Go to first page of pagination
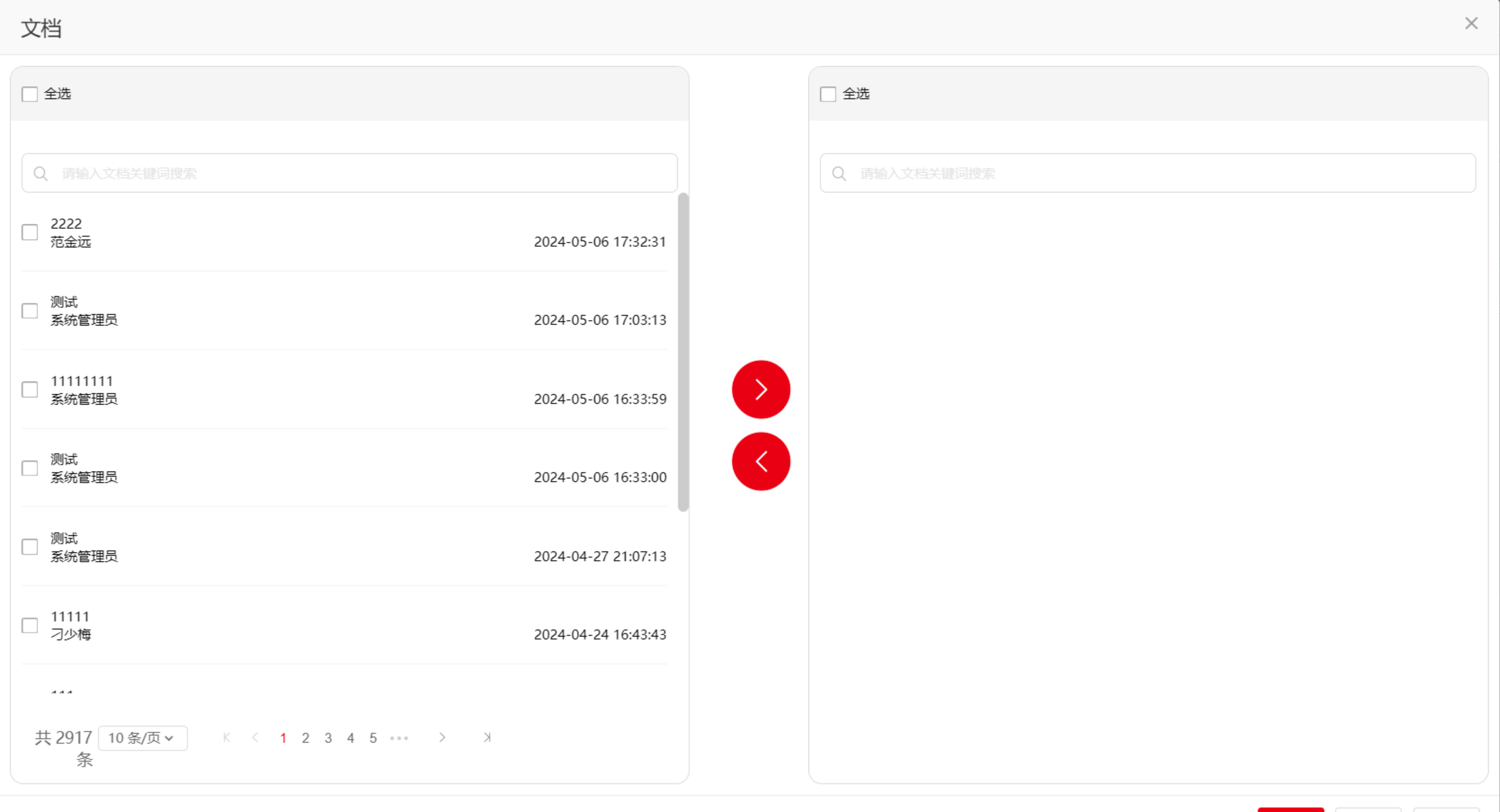The image size is (1500, 812). pos(227,738)
